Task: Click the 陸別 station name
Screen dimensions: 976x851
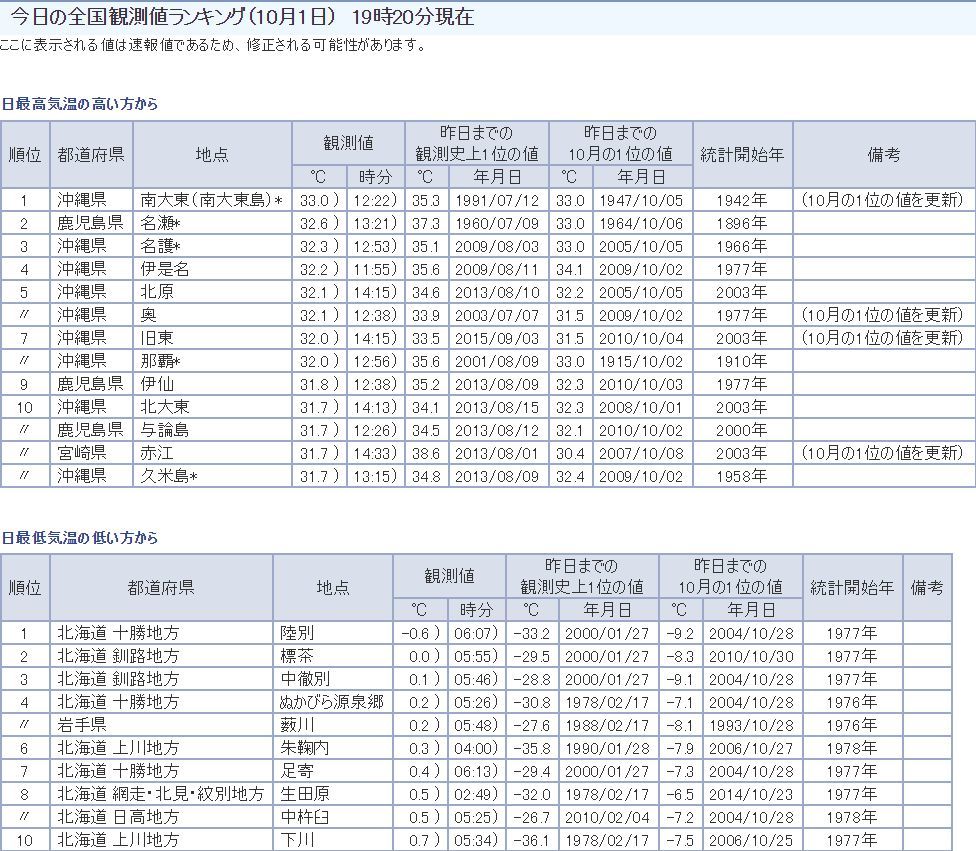Action: [298, 633]
